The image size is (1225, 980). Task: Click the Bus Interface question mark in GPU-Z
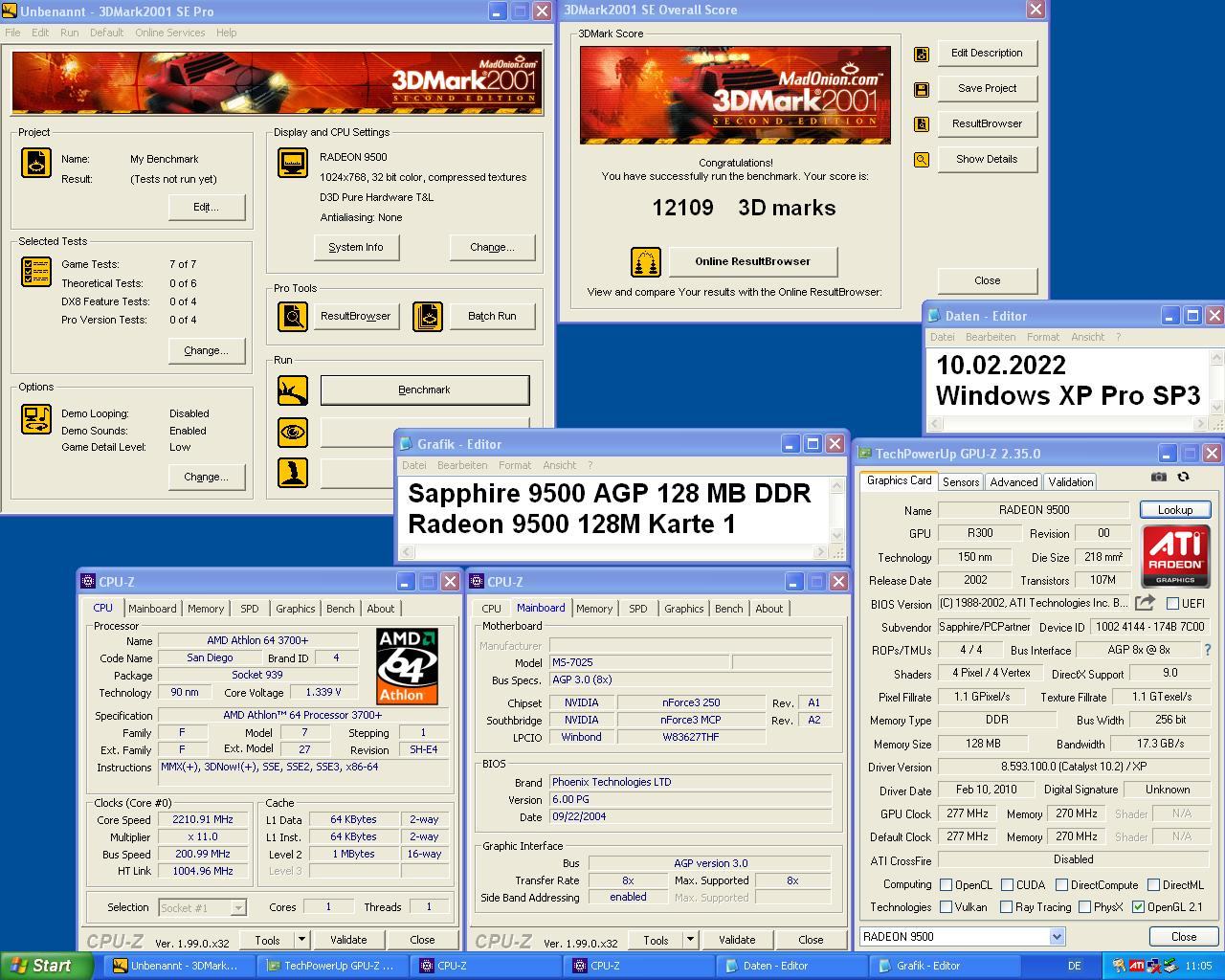point(1208,650)
